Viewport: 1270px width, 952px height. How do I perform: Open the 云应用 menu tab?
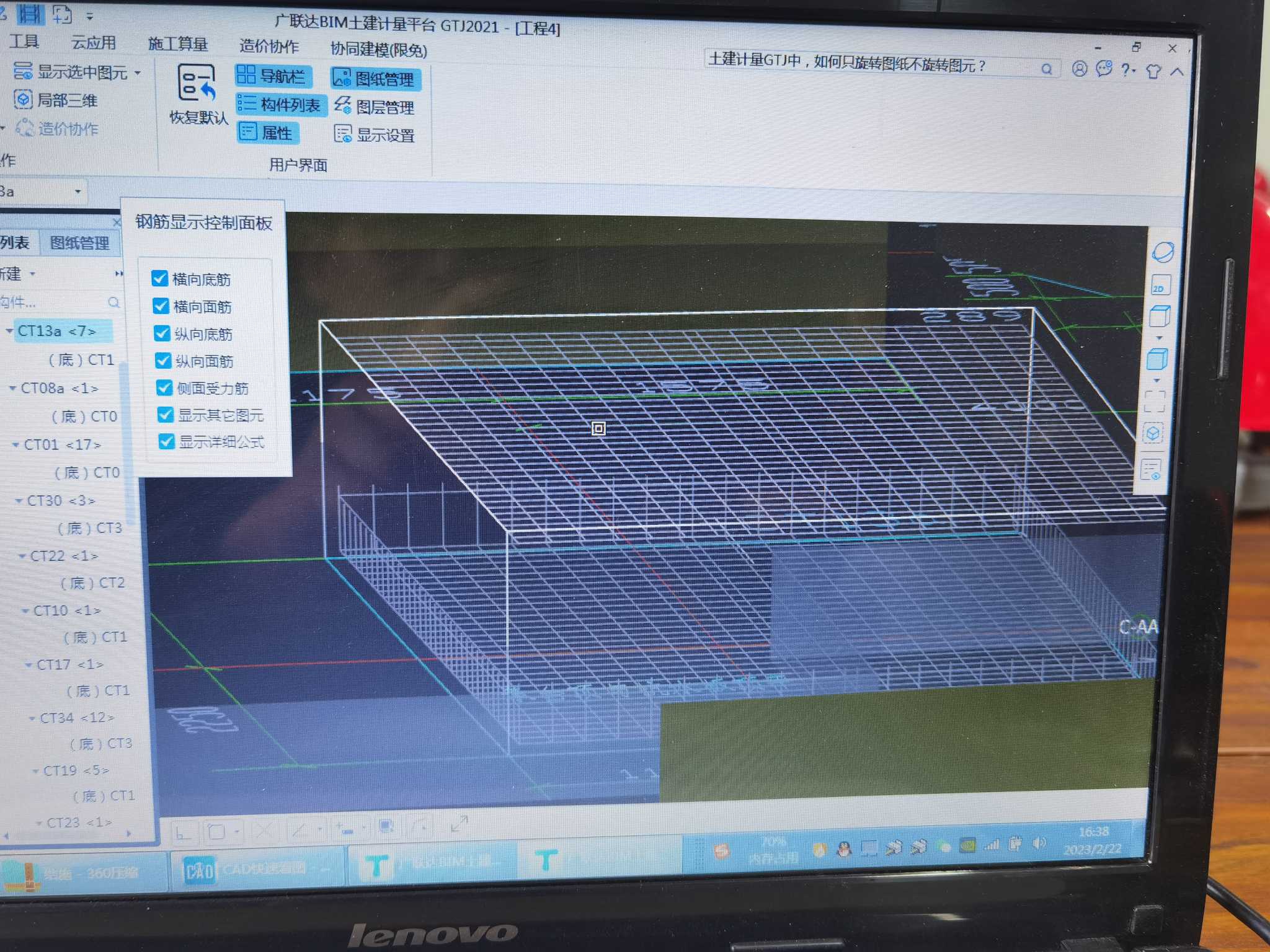pyautogui.click(x=93, y=42)
